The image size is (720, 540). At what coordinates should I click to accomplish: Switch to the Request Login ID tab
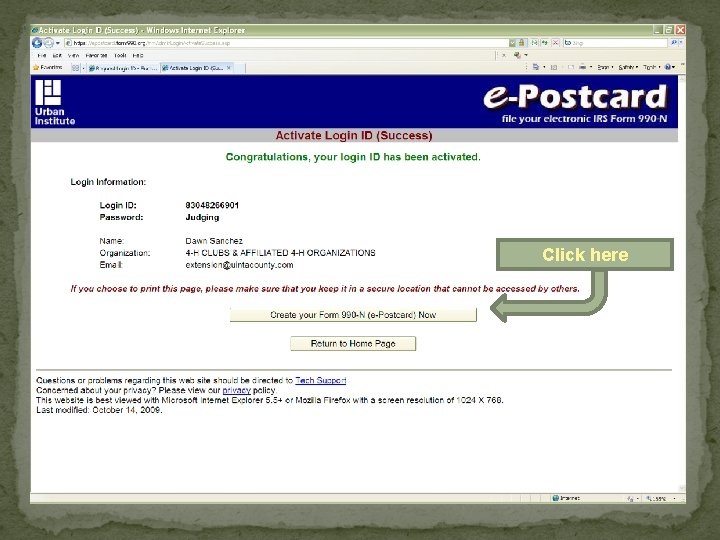[x=123, y=68]
